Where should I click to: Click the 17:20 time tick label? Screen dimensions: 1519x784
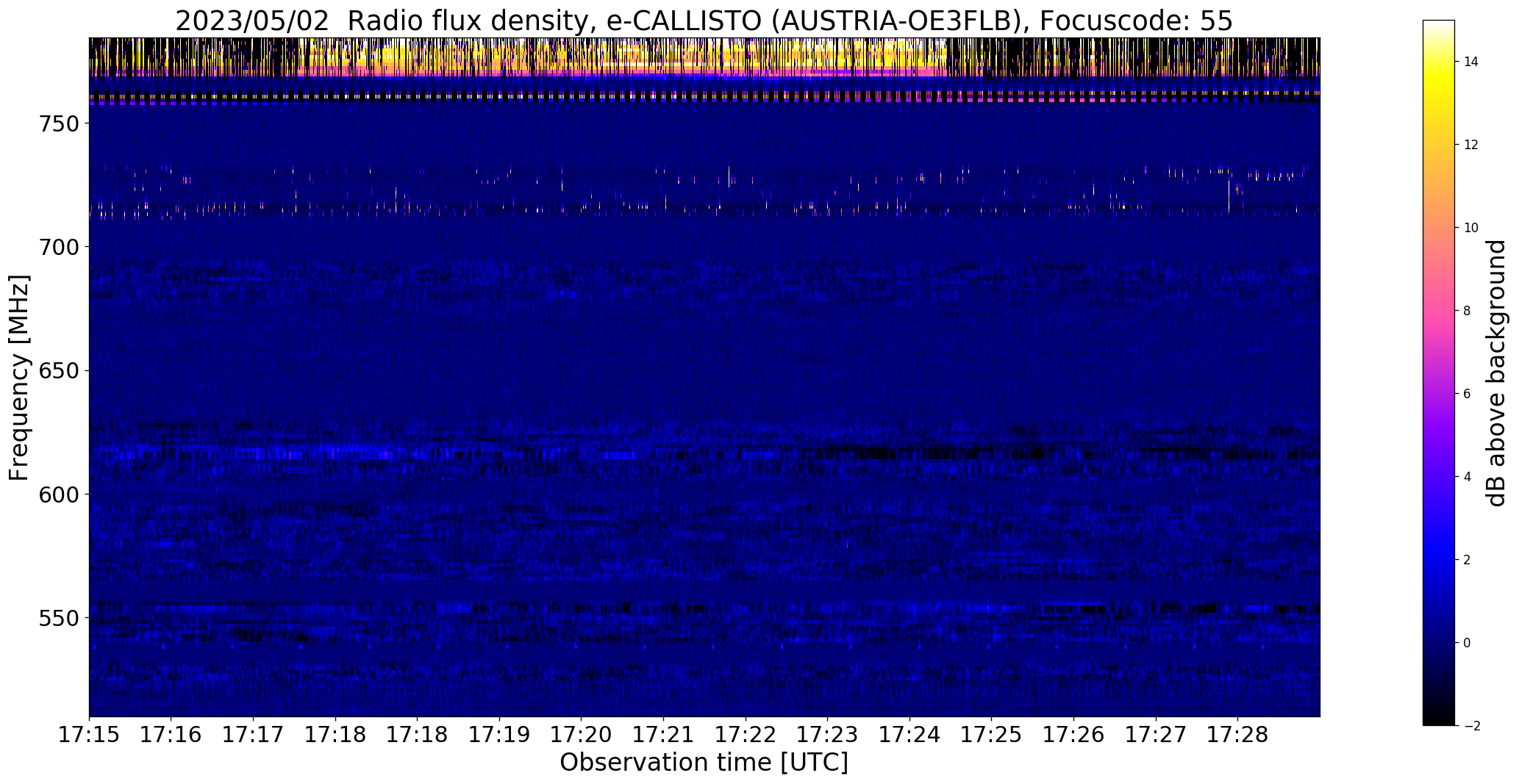pyautogui.click(x=582, y=735)
